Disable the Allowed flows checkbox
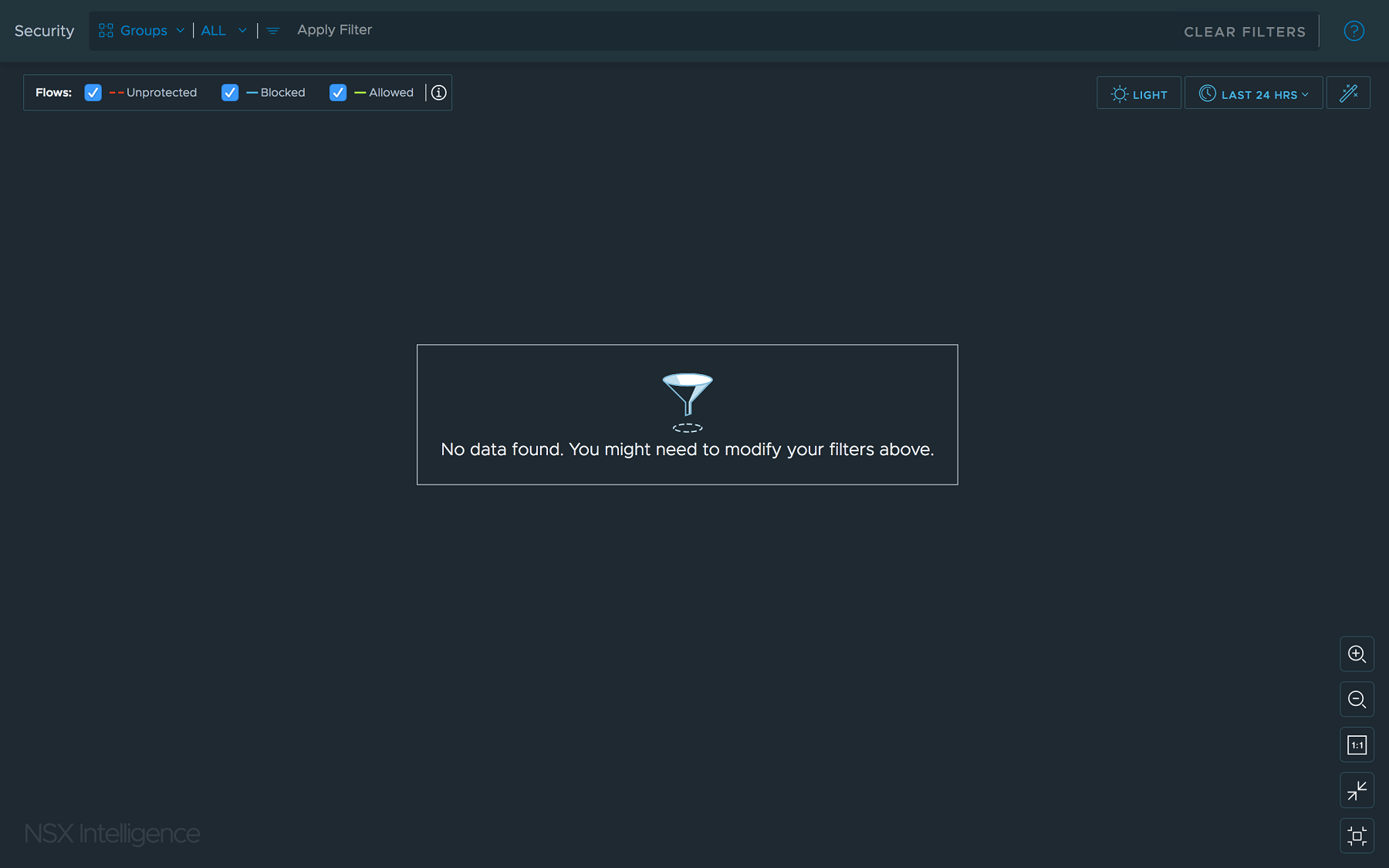The height and width of the screenshot is (868, 1389). click(x=338, y=93)
